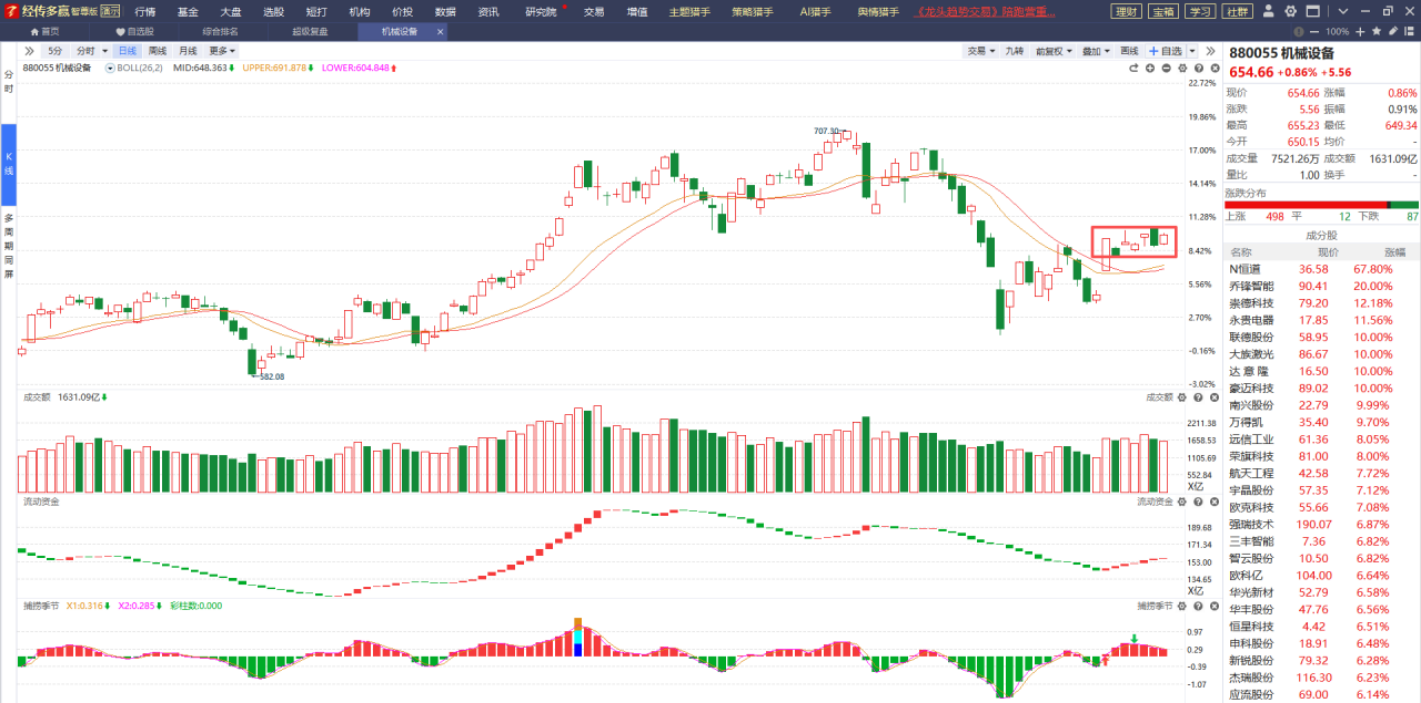
Task: Click the pencil edit icon in toolbar
Action: pyautogui.click(x=1393, y=32)
